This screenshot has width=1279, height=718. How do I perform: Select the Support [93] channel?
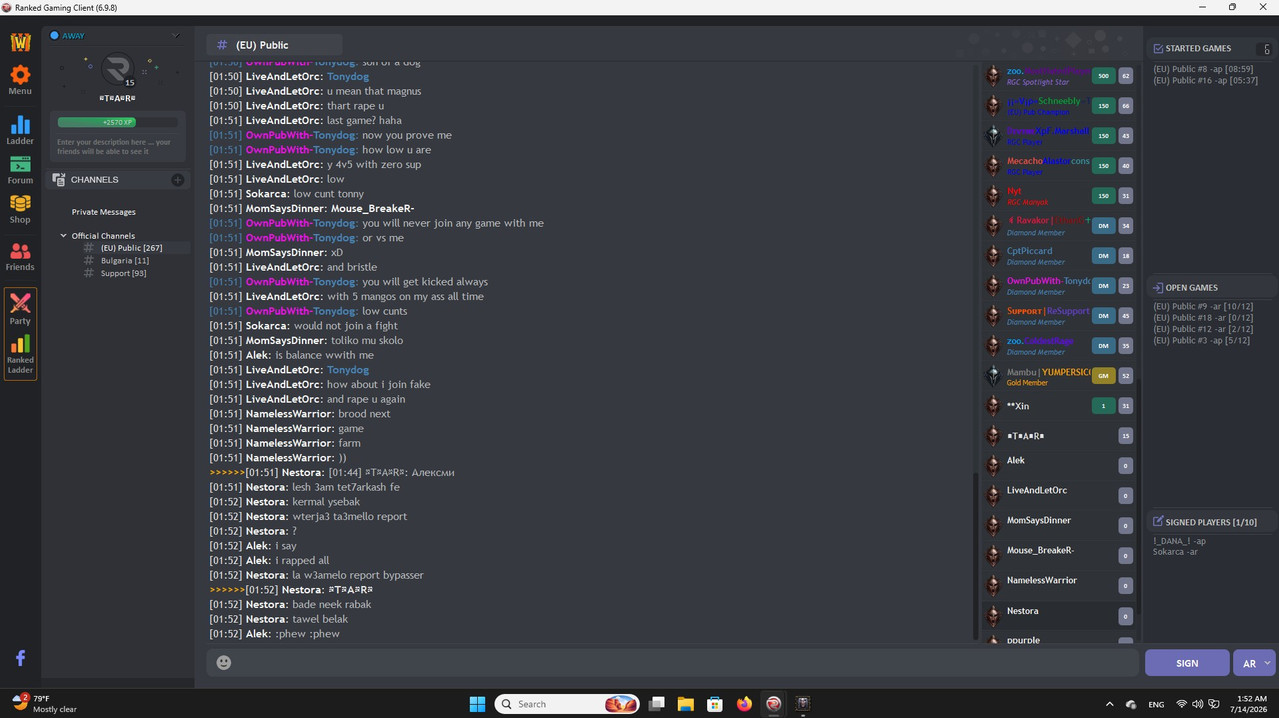[123, 273]
